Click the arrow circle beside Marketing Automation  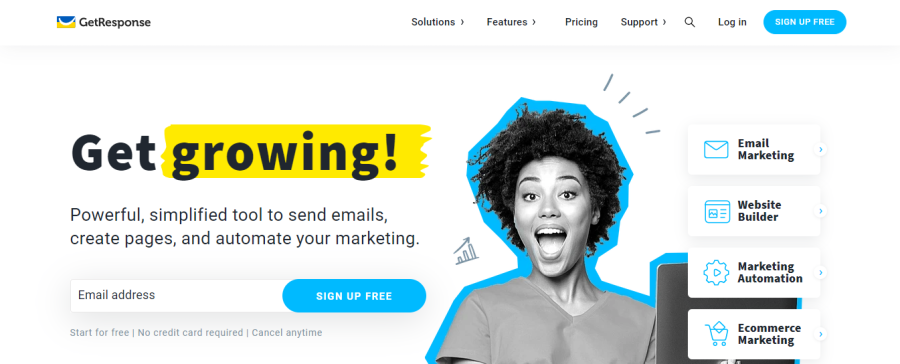click(x=821, y=272)
